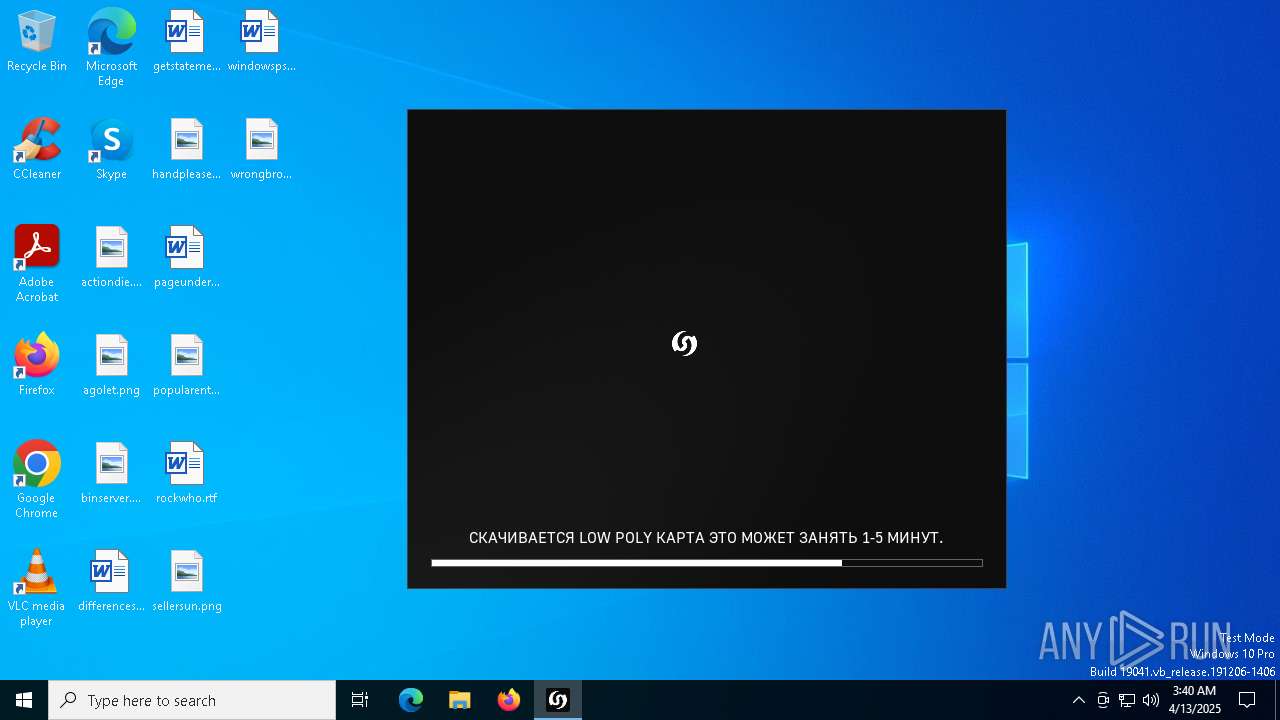Open the Action Center notifications icon
This screenshot has height=720, width=1280.
1247,700
